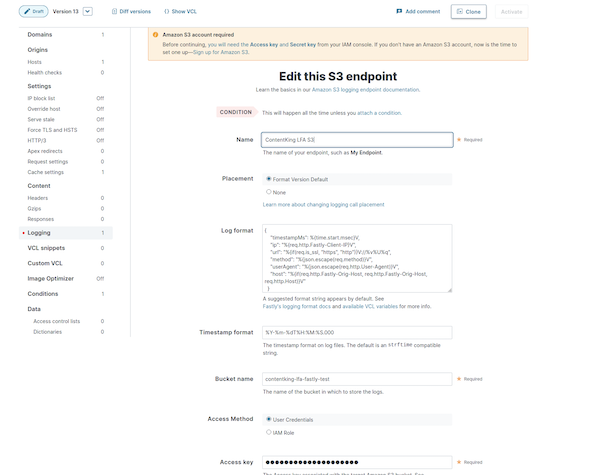Open available VCL variables link

370,306
